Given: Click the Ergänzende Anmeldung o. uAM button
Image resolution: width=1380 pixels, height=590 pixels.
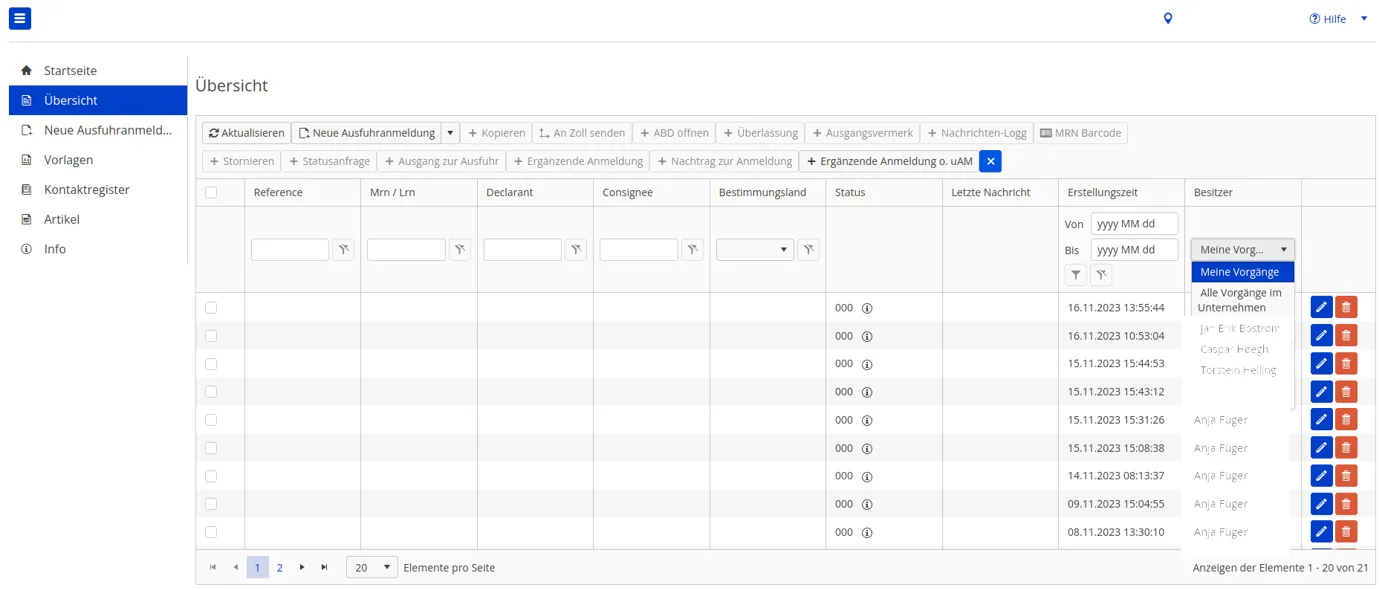Looking at the screenshot, I should click(x=888, y=161).
